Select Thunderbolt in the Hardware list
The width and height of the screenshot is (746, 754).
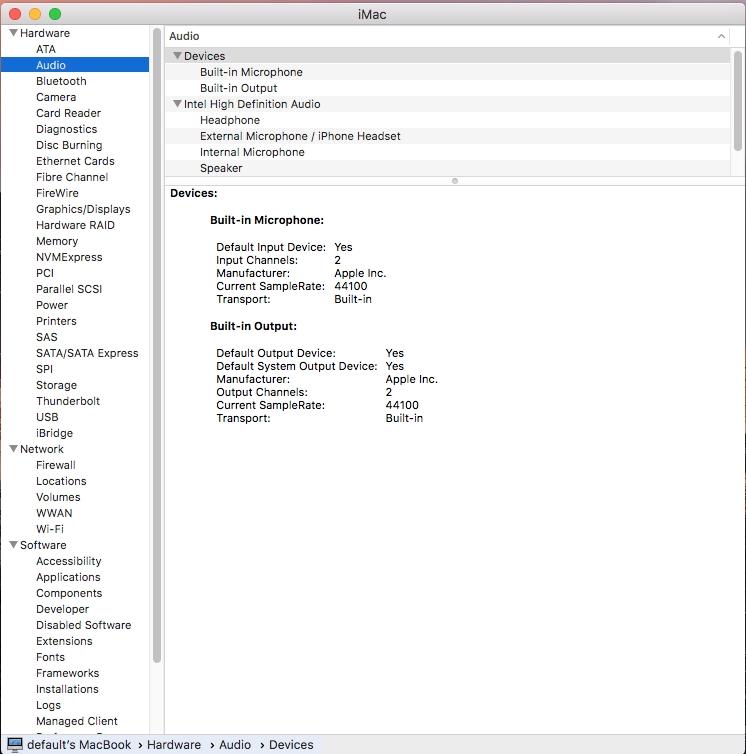tap(68, 401)
